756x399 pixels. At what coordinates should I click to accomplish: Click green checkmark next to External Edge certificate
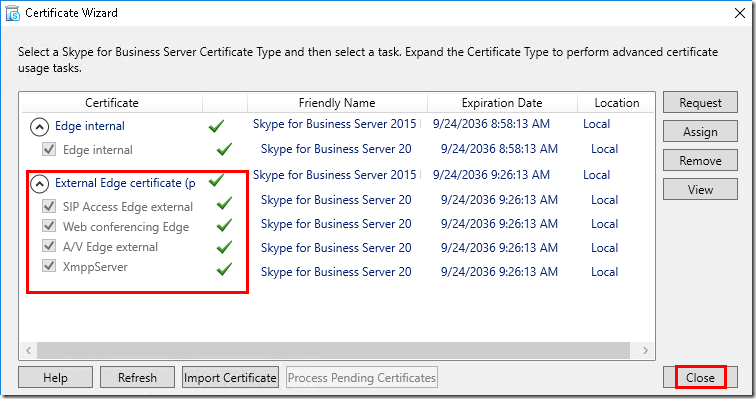click(216, 181)
